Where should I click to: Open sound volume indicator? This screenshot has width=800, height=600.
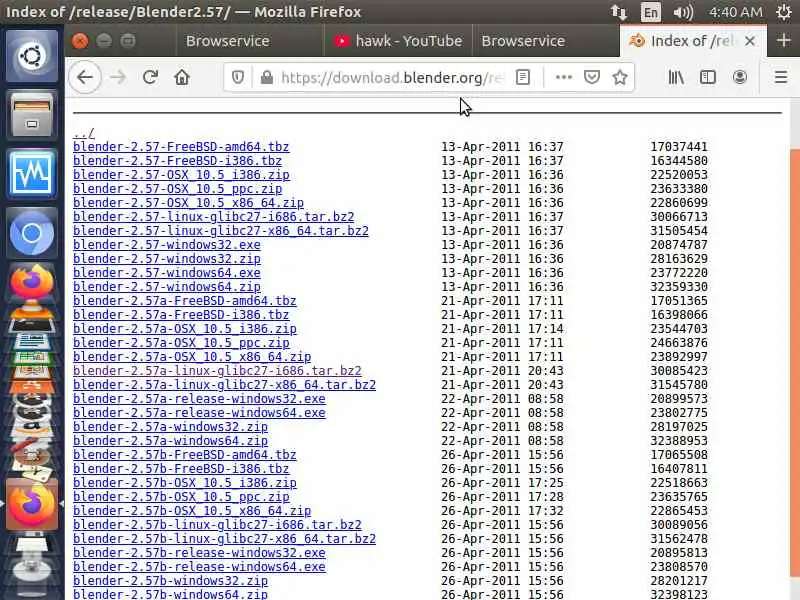coord(683,12)
